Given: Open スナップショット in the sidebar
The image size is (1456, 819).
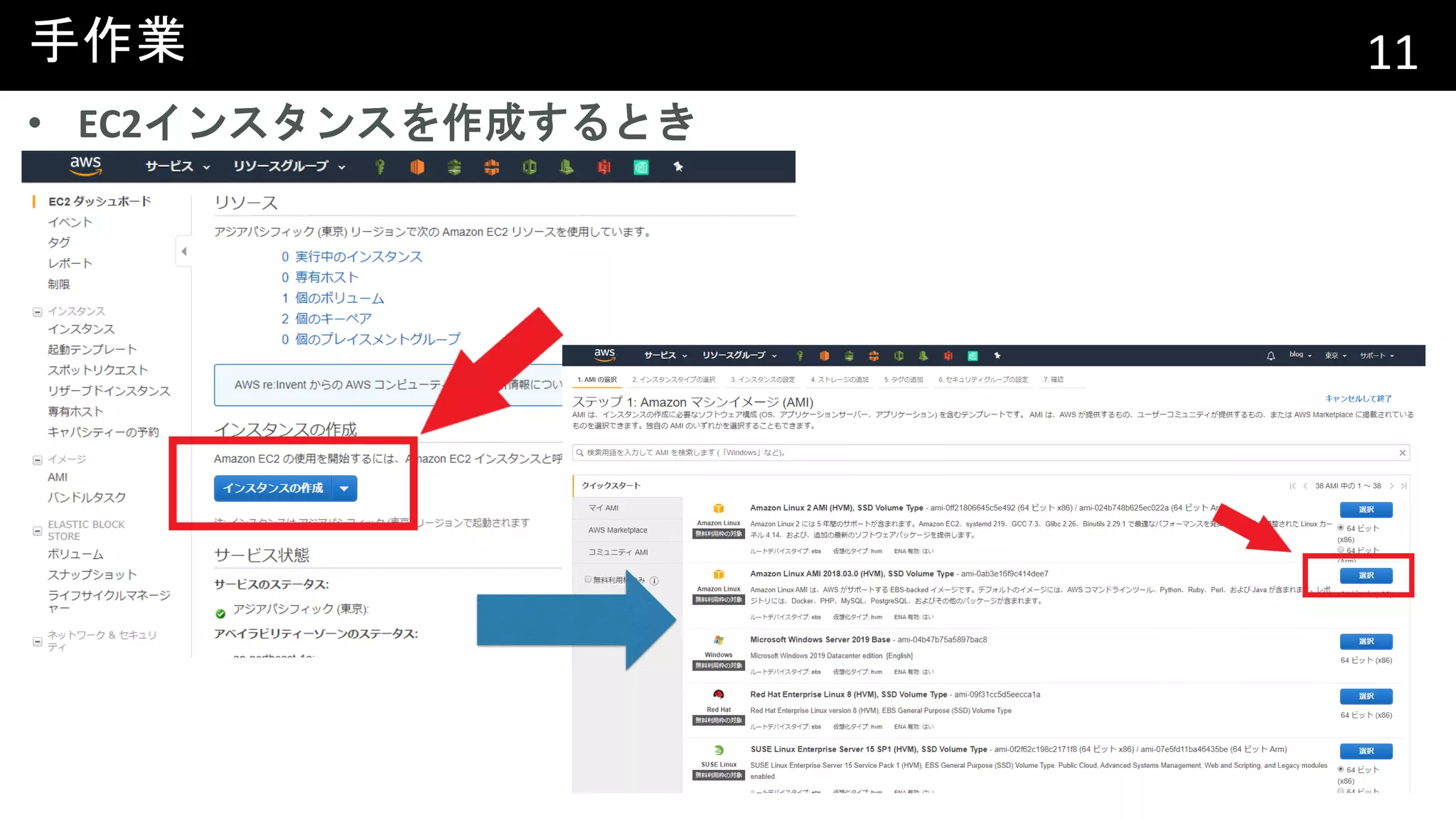Looking at the screenshot, I should click(92, 574).
